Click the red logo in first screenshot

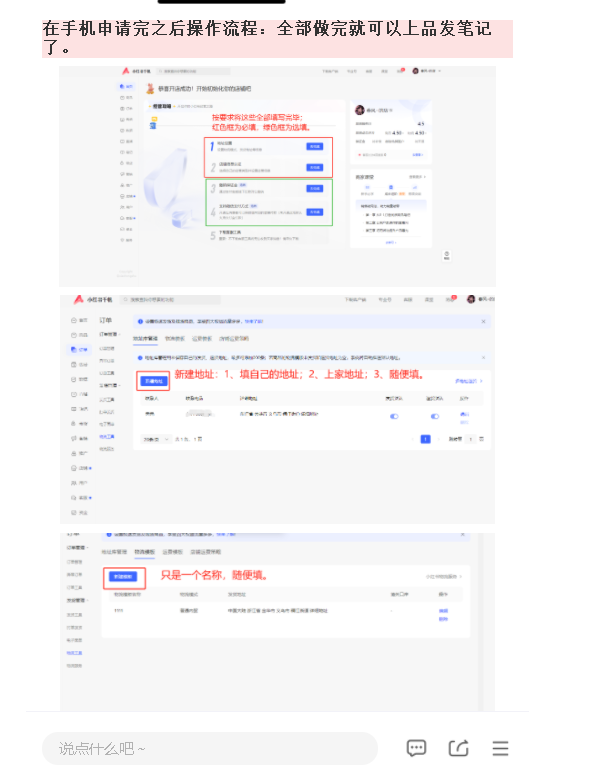pyautogui.click(x=125, y=73)
